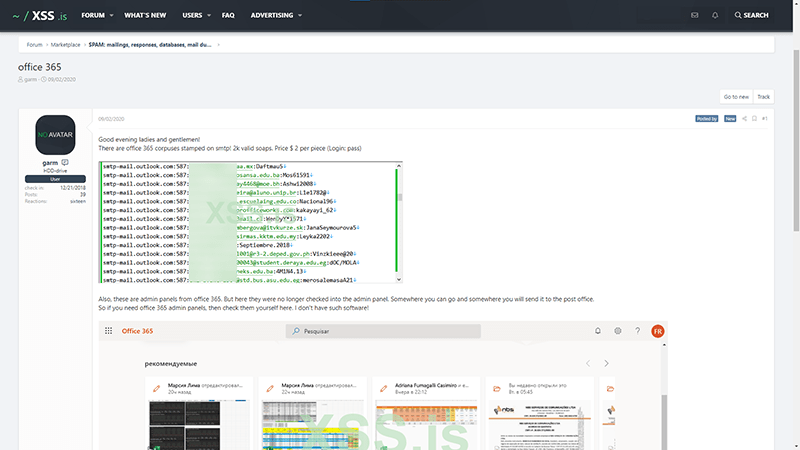
Task: Click the Pesquisar search field
Action: tap(383, 331)
